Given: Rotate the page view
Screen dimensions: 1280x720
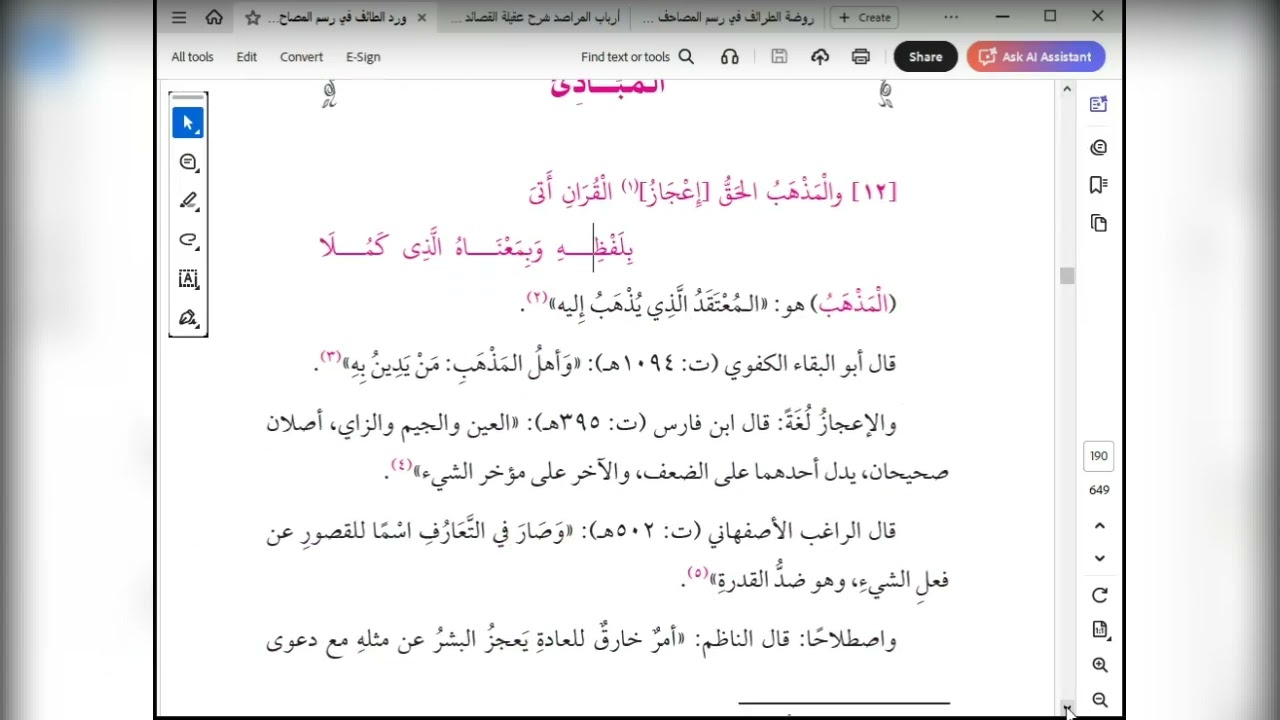Looking at the screenshot, I should [1099, 595].
